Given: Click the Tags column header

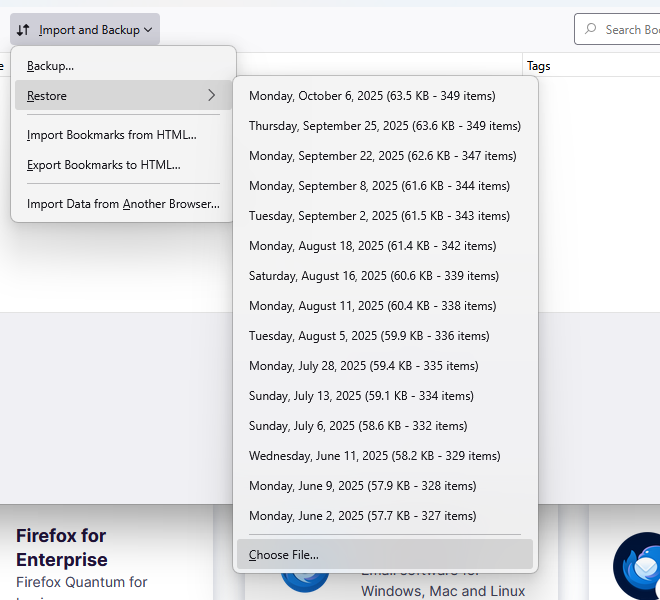Looking at the screenshot, I should point(591,66).
